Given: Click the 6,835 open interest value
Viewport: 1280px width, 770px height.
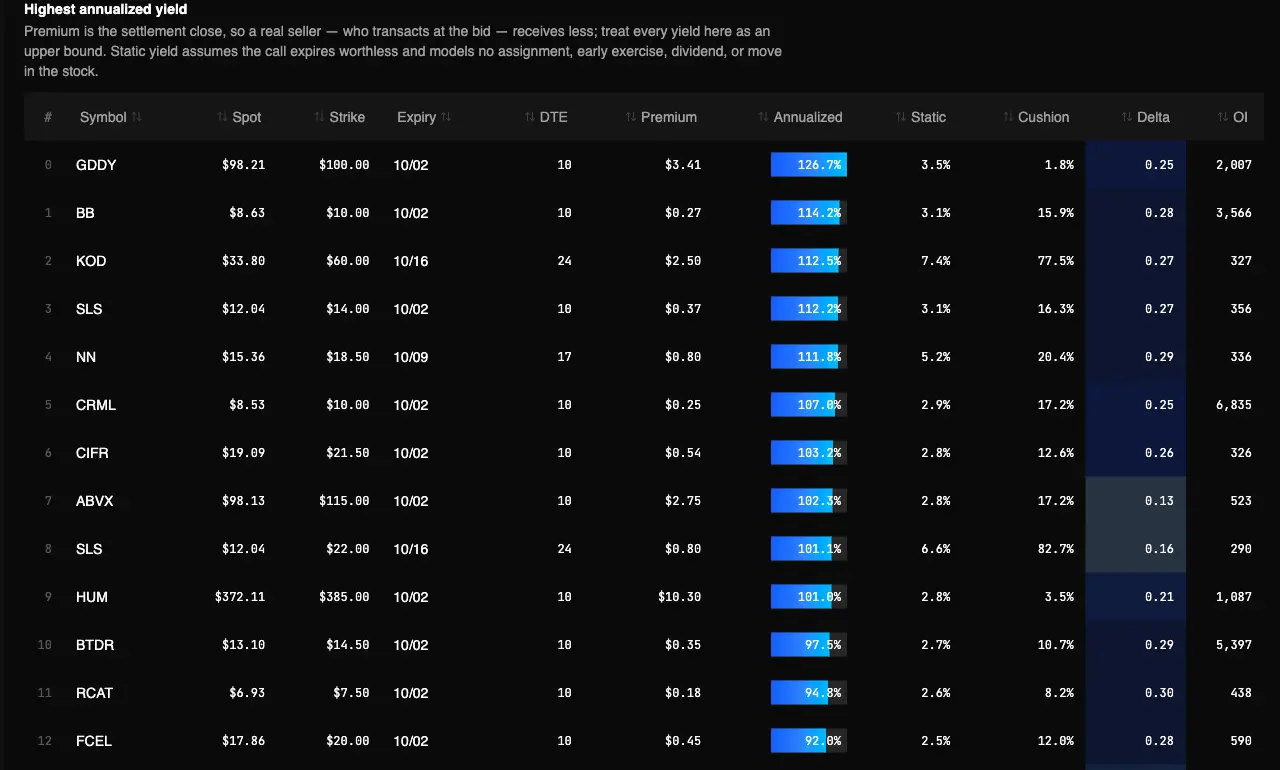Looking at the screenshot, I should pyautogui.click(x=1234, y=405).
